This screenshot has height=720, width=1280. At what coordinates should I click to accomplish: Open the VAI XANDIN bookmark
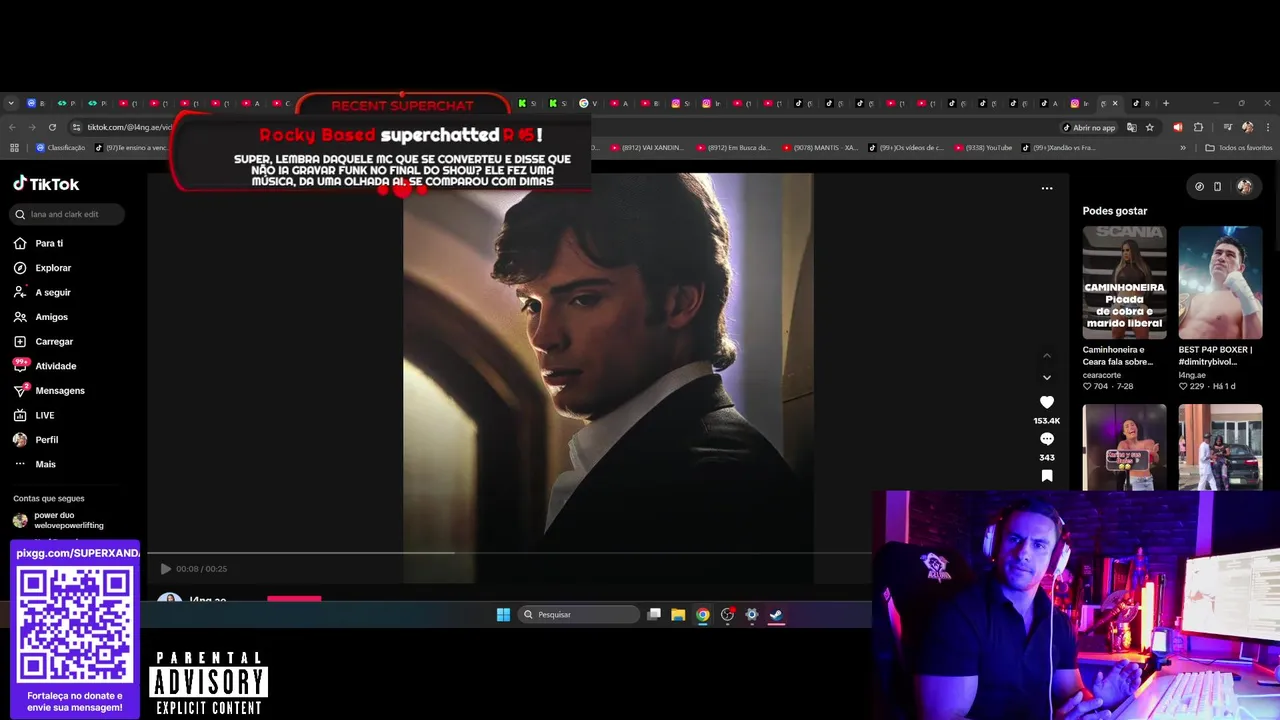(647, 148)
